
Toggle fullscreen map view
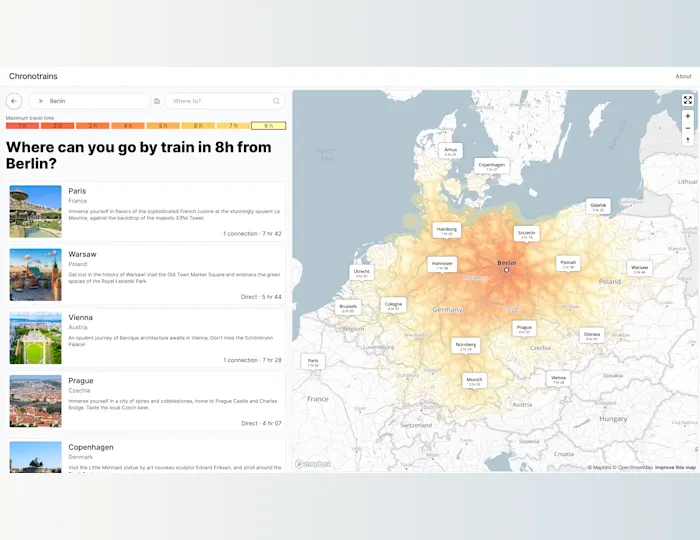click(x=688, y=100)
